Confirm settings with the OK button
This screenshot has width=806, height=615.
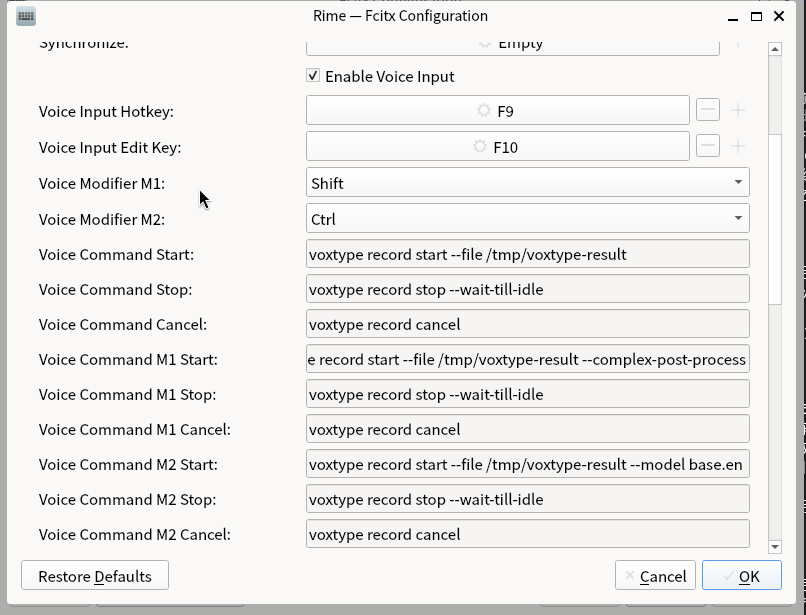[x=741, y=576]
